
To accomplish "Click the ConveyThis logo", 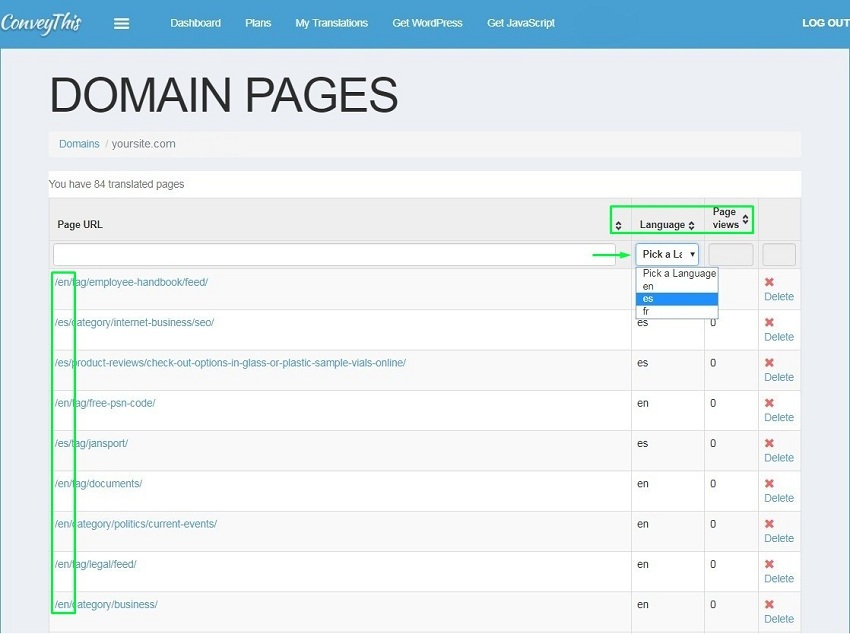I will tap(42, 23).
